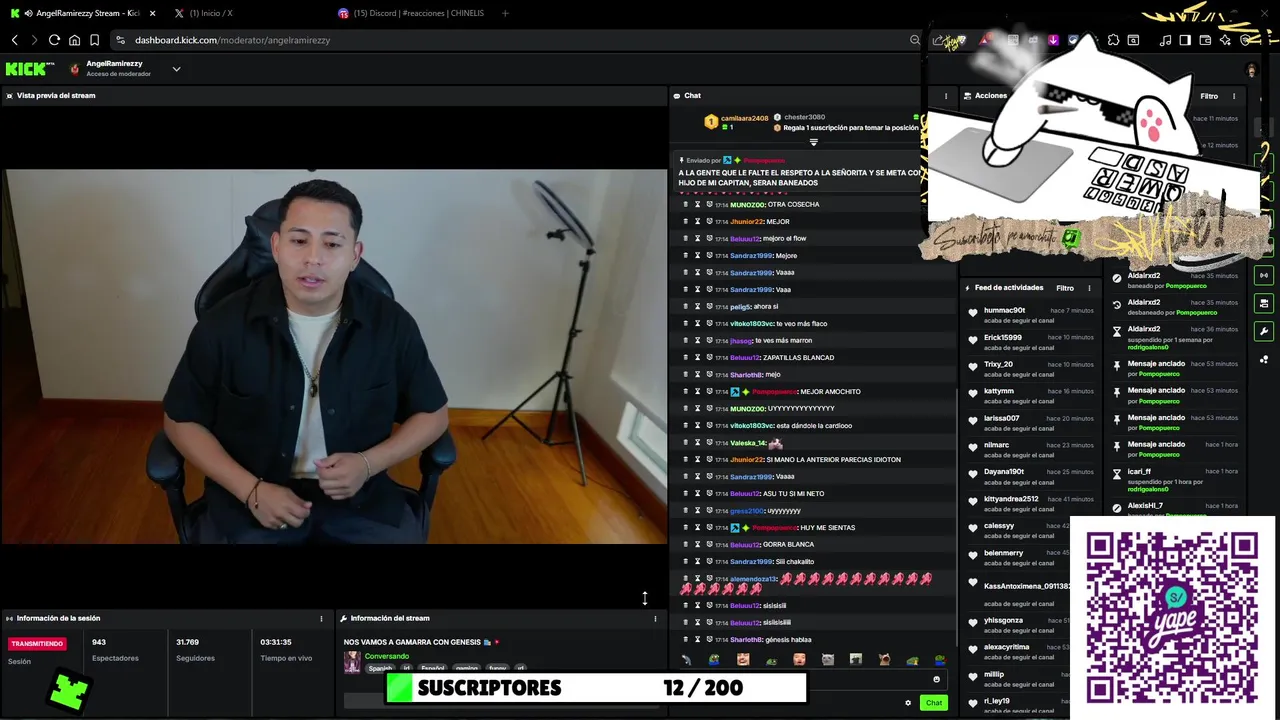Click the site info icon in address bar

coord(120,40)
